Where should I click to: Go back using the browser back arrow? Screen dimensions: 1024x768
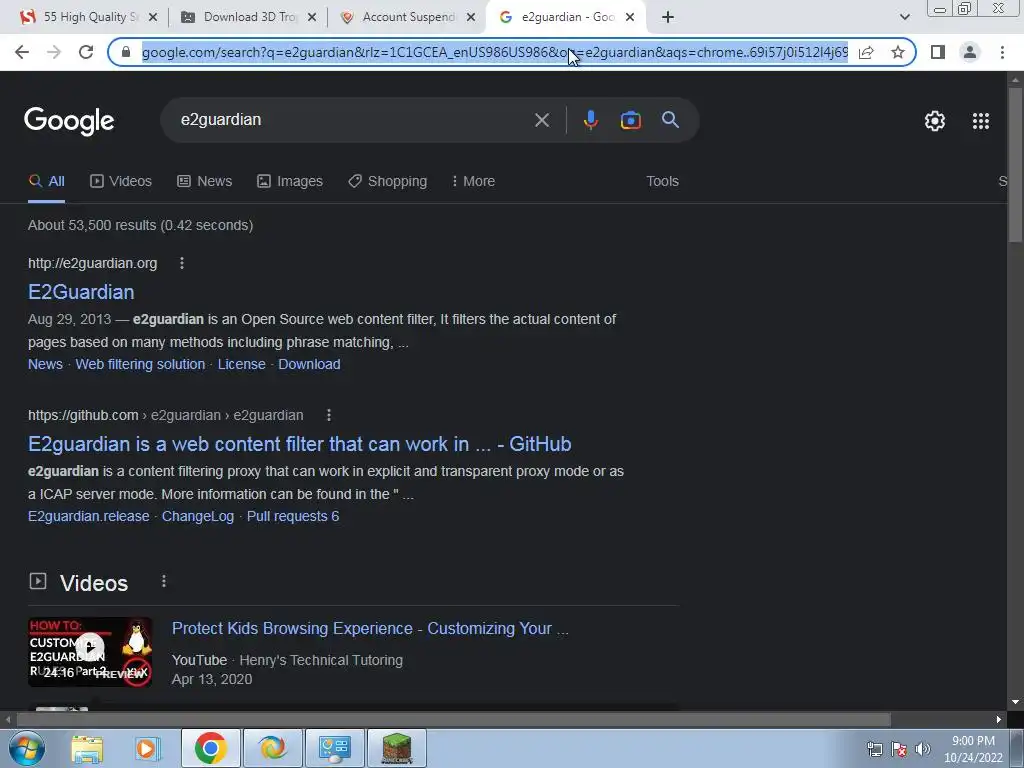(x=22, y=52)
